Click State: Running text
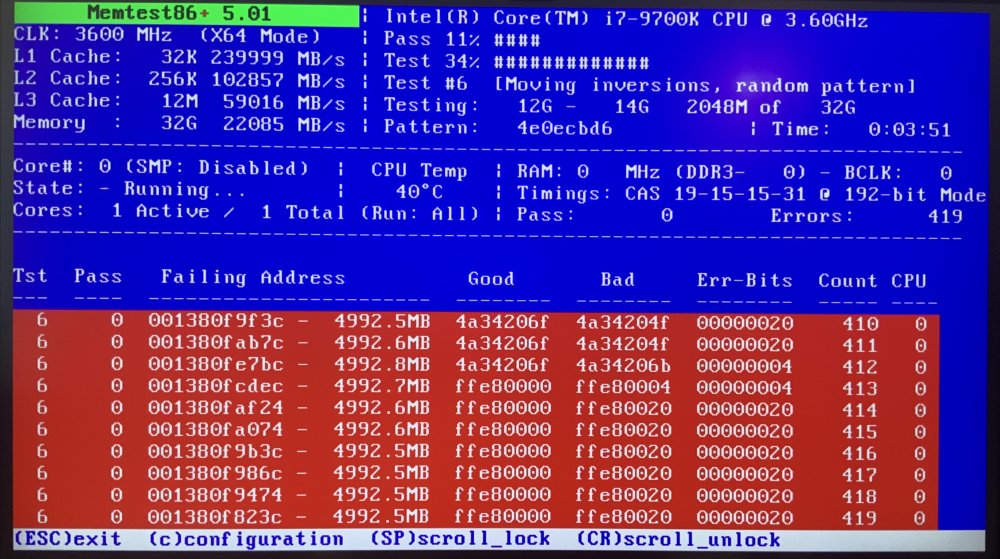 tap(129, 189)
